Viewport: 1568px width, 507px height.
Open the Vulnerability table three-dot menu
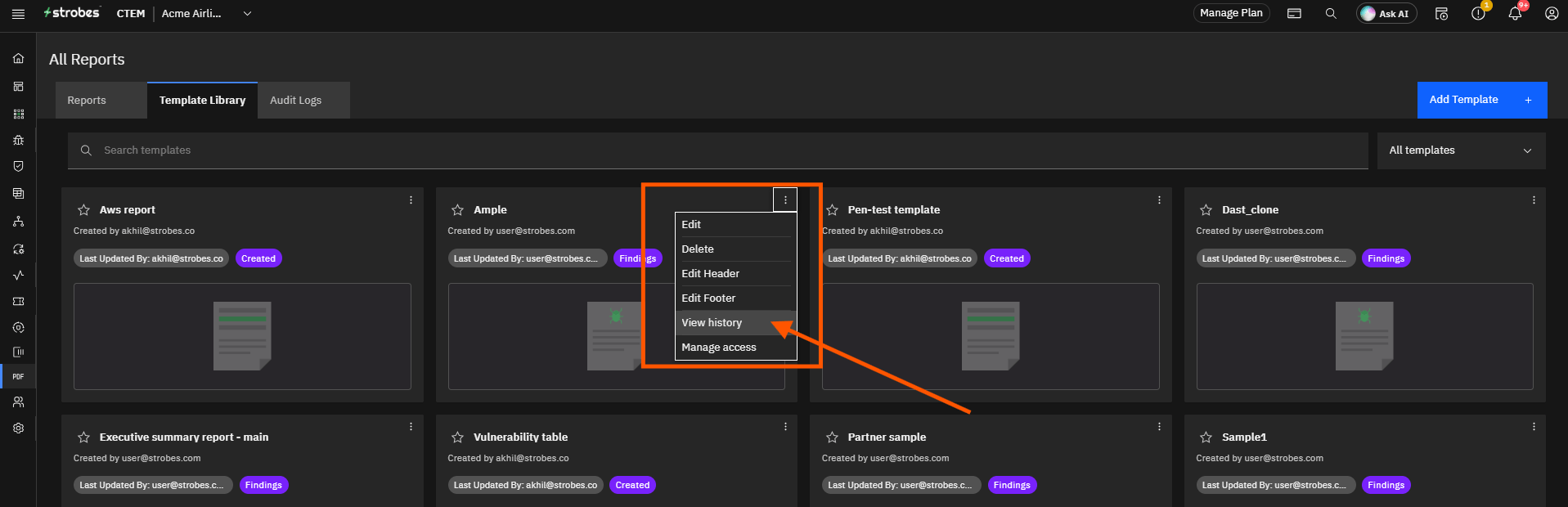(x=785, y=427)
